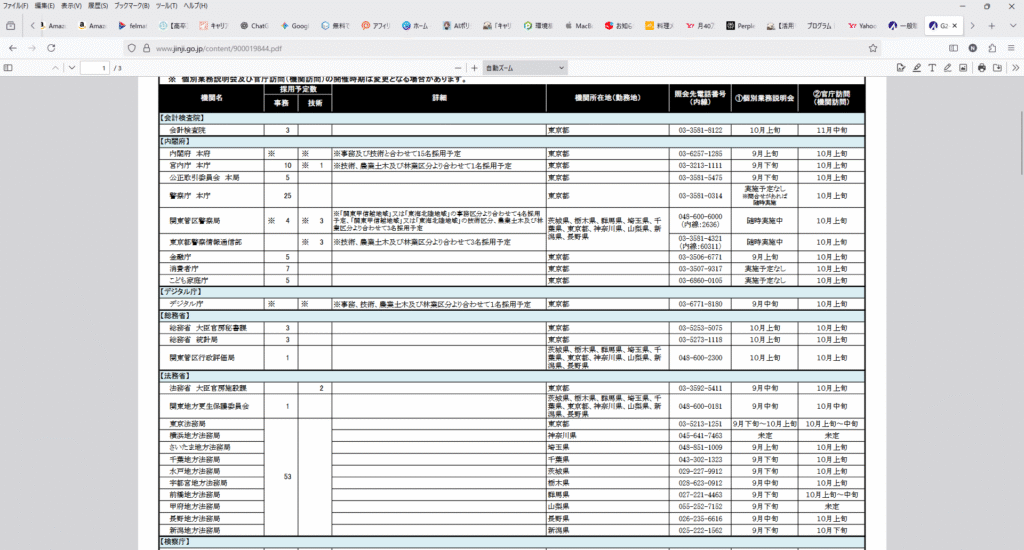The height and width of the screenshot is (550, 1024).
Task: Switch to the プログラム tab
Action: click(x=822, y=26)
